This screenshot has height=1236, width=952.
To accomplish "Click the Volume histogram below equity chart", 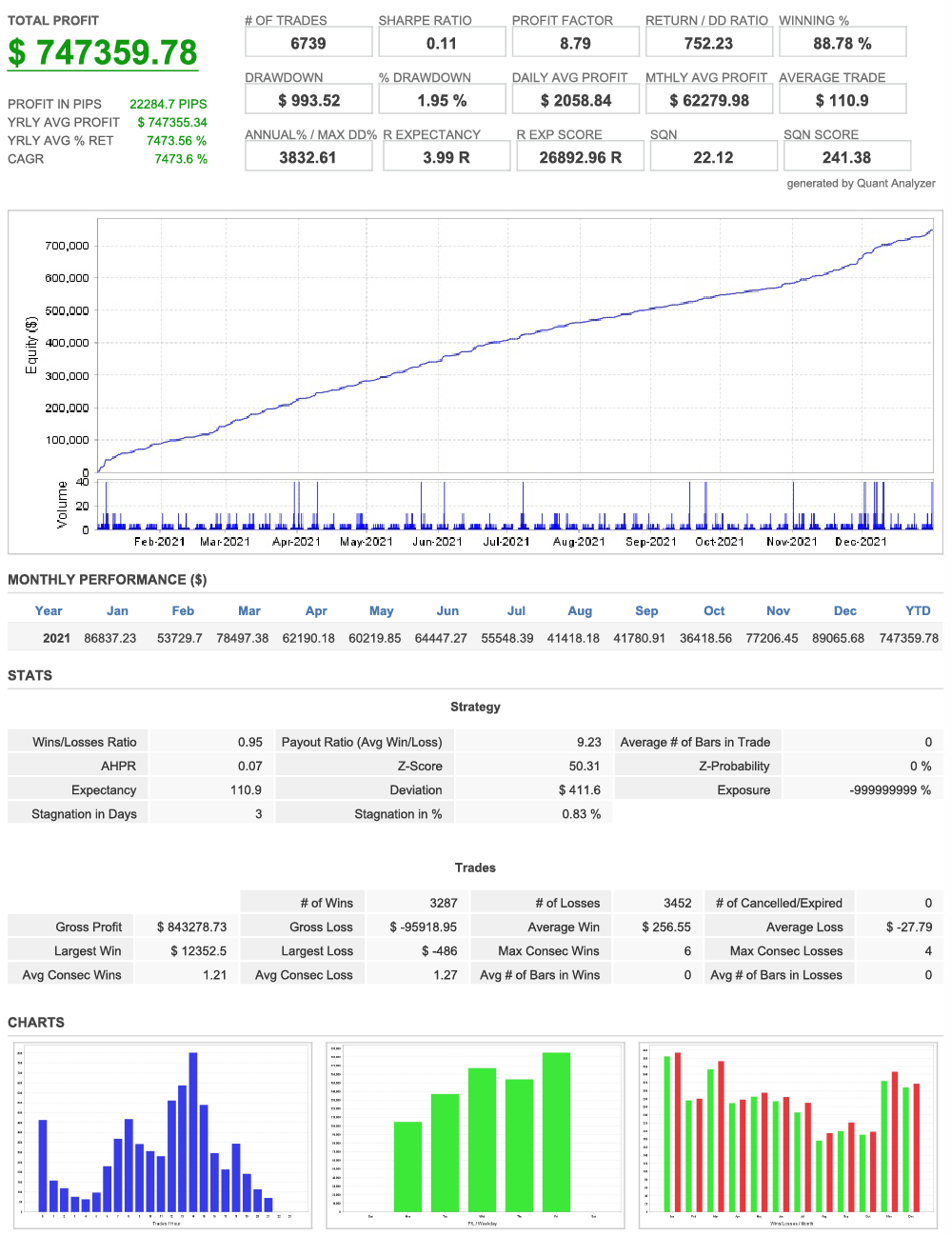I will coord(514,507).
